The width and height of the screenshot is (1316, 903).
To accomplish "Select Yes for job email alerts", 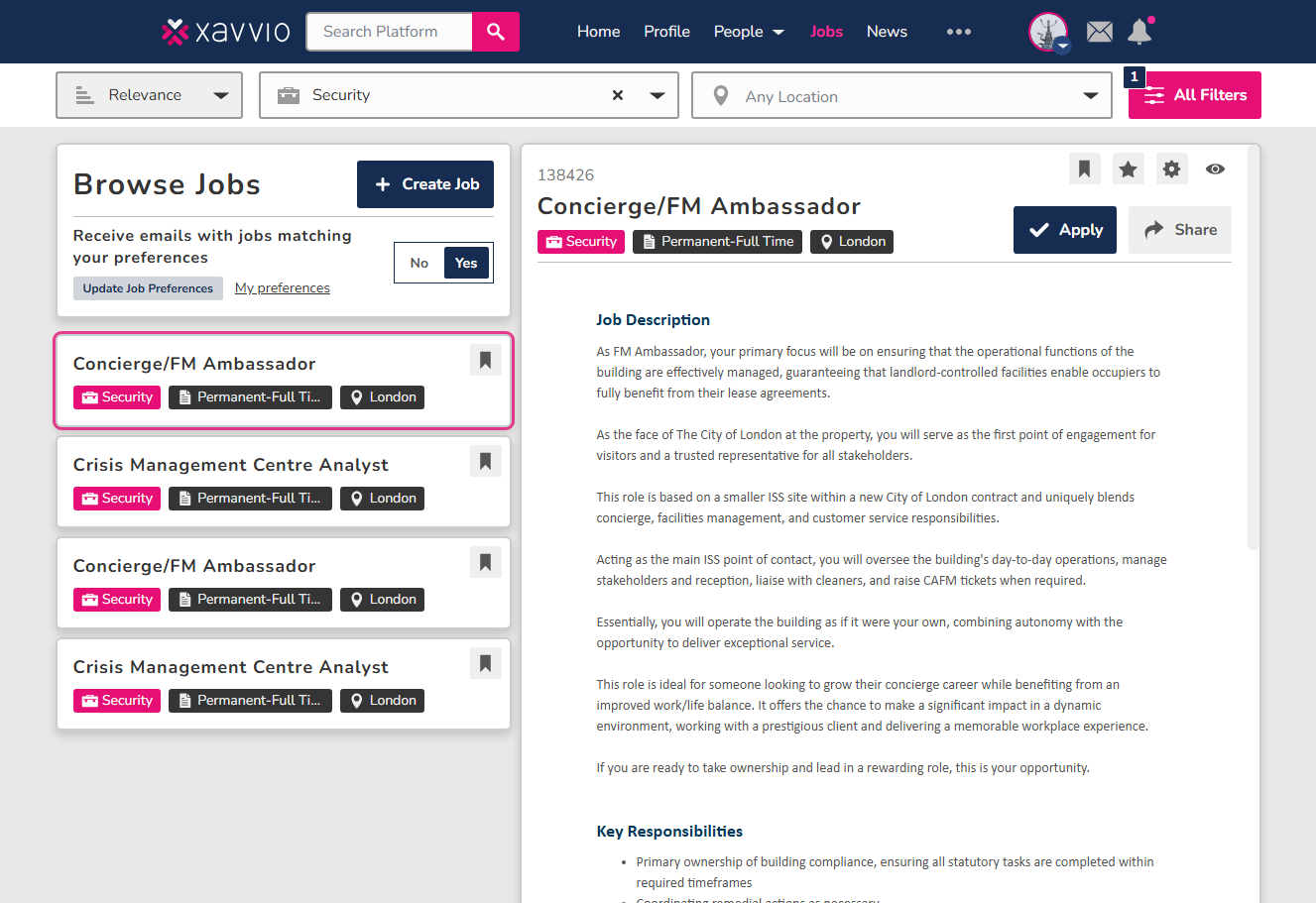I will pyautogui.click(x=466, y=263).
